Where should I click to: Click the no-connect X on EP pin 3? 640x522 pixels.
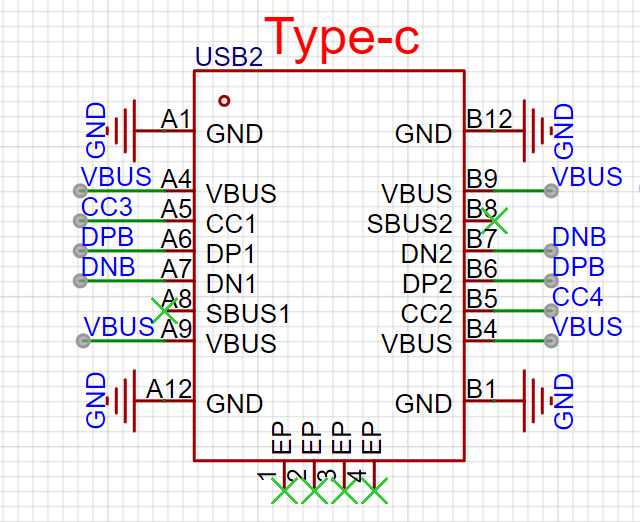[344, 491]
